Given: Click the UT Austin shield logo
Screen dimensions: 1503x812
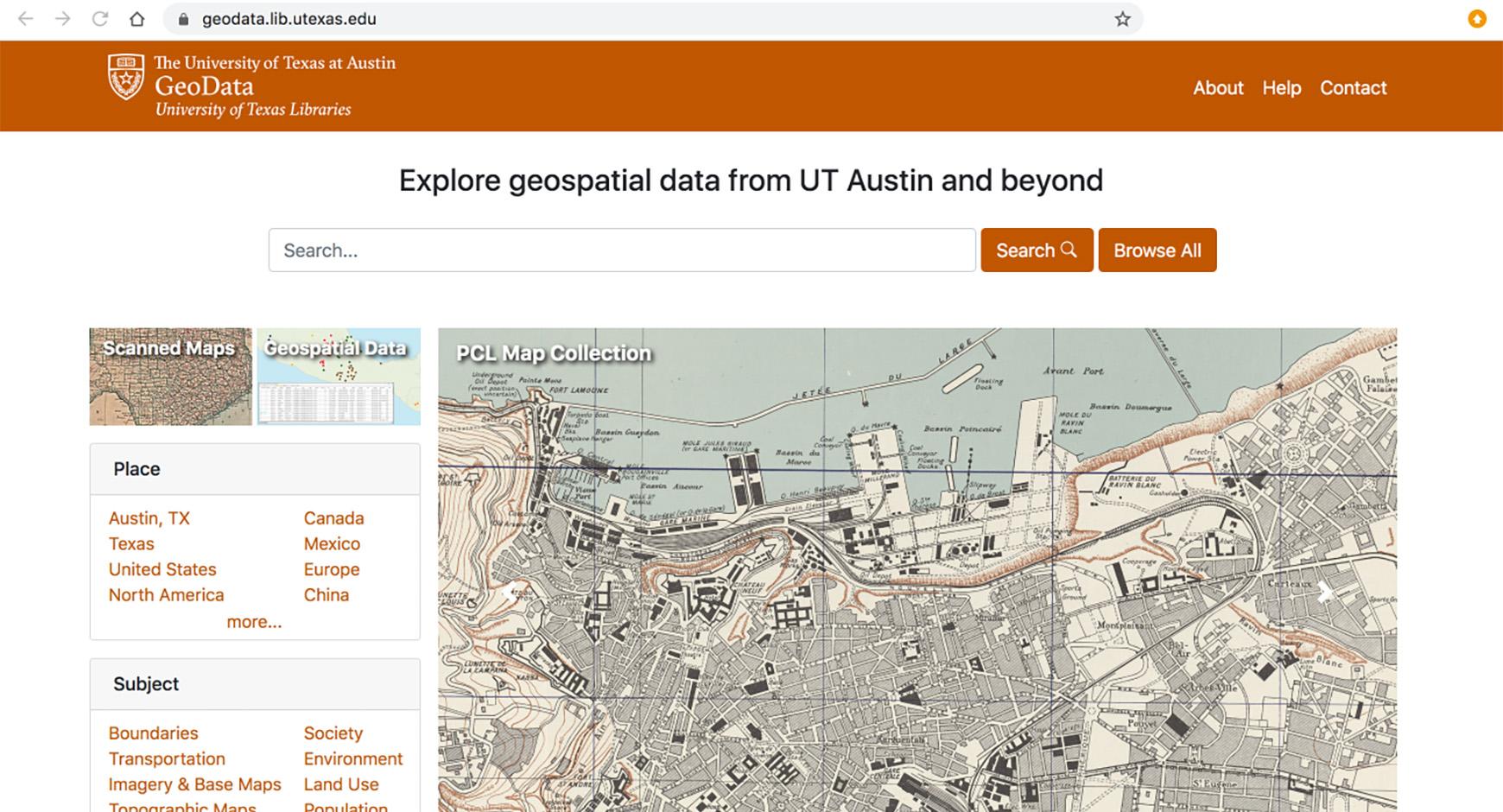Looking at the screenshot, I should tap(126, 77).
